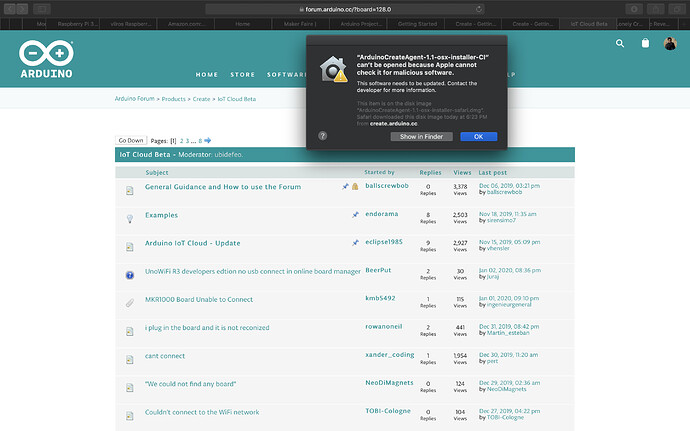The width and height of the screenshot is (690, 431).
Task: Open General Guidance and How to use the Forum
Action: tap(223, 187)
